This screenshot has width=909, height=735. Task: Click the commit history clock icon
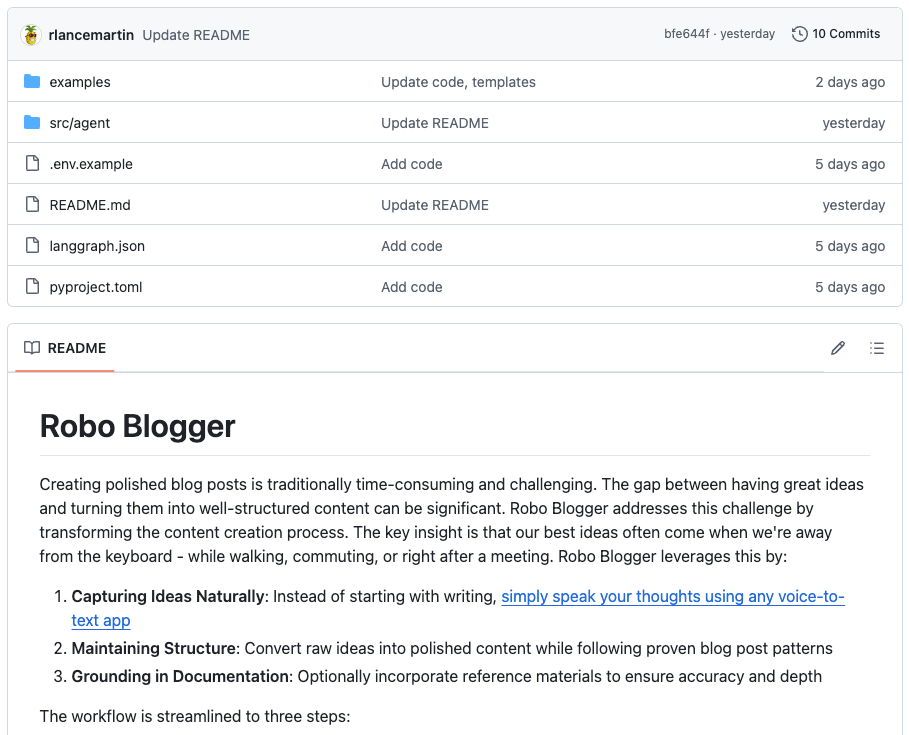(x=799, y=34)
